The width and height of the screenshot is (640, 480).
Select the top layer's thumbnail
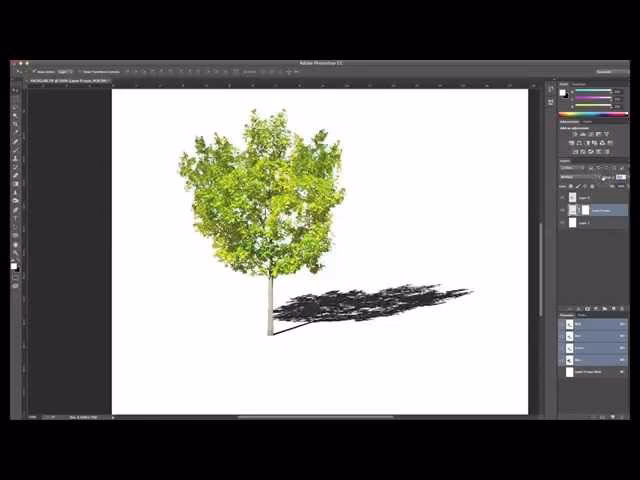point(572,198)
